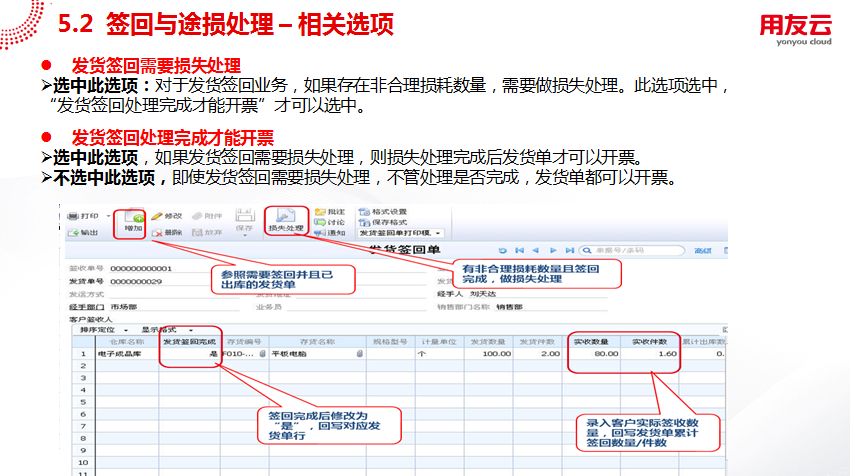Open the 打印 dropdown arrow
850x476 pixels.
[108, 216]
